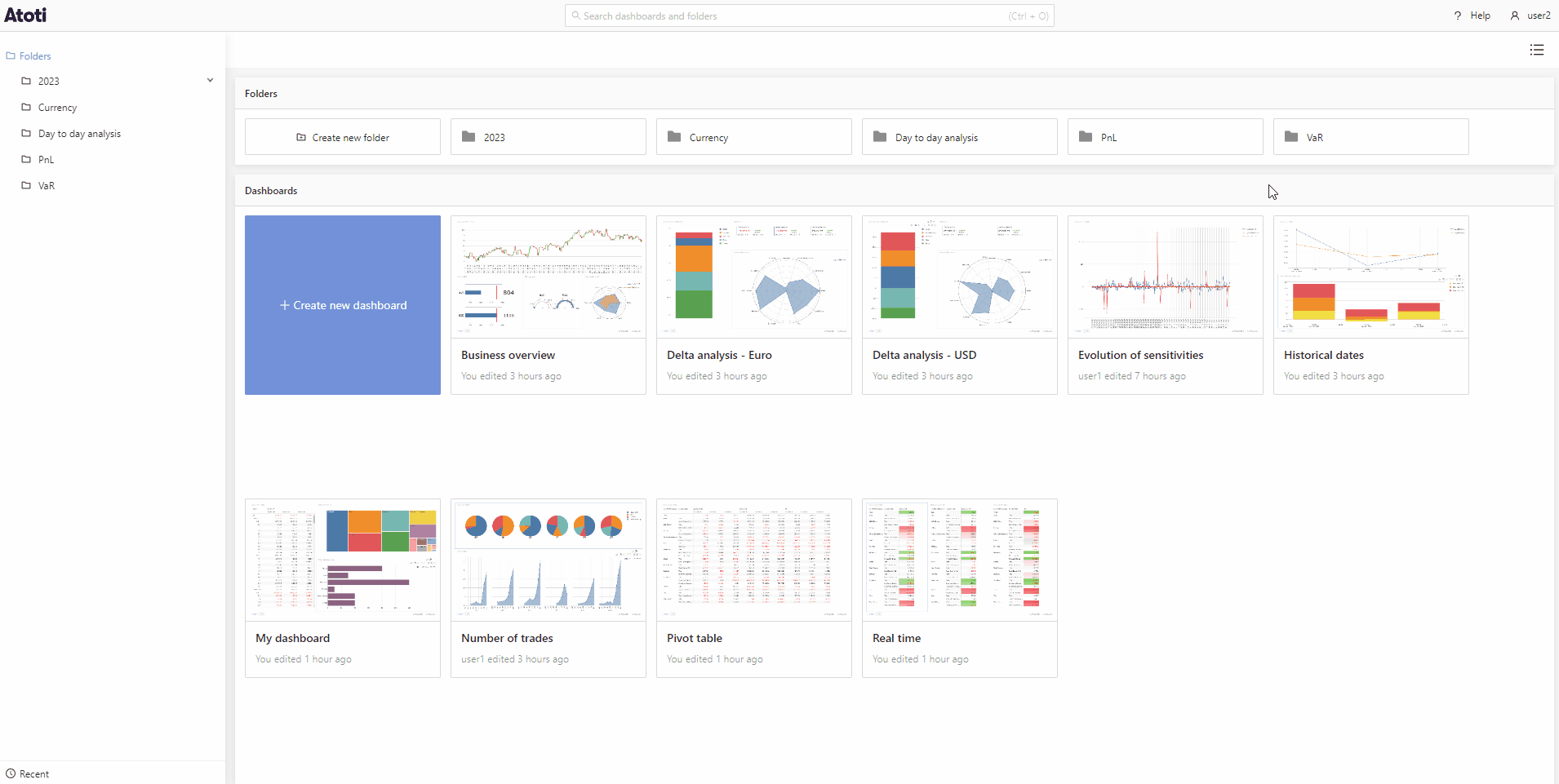The image size is (1559, 784).
Task: Click the PnL sidebar folder icon
Action: [26, 159]
